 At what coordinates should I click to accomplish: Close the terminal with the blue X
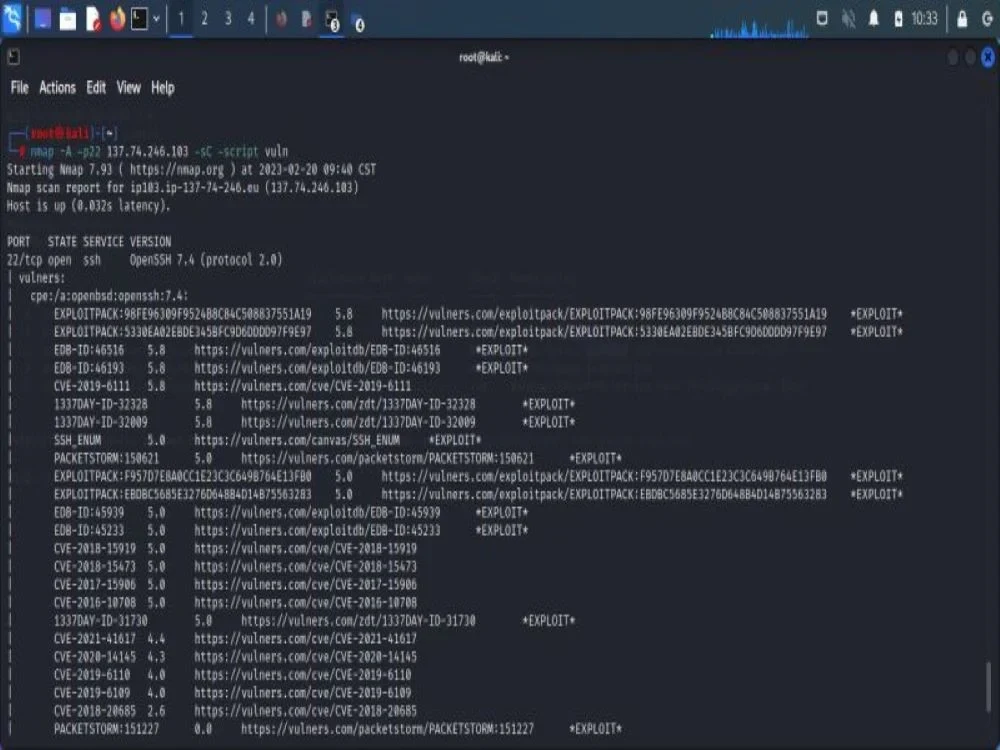(988, 57)
